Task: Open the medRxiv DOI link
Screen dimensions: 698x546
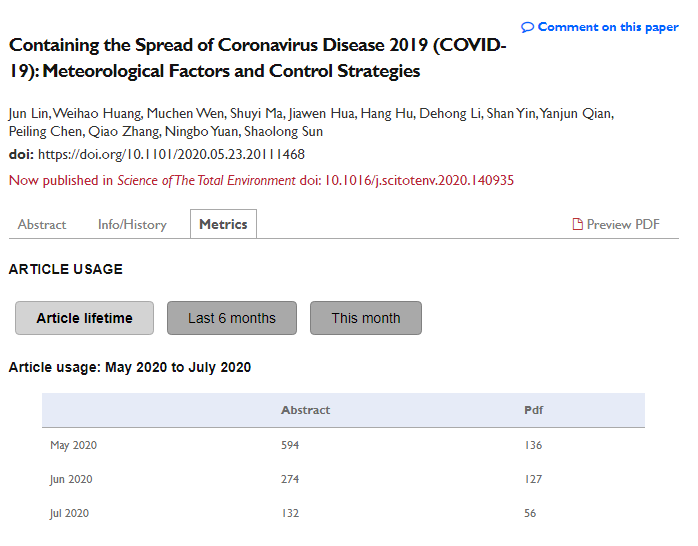Action: [171, 155]
